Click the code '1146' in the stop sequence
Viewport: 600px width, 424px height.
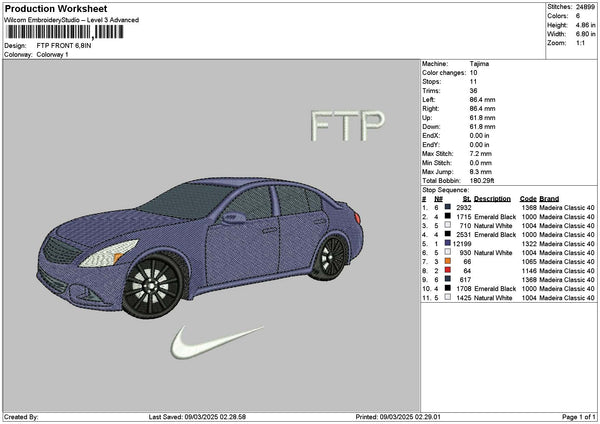coord(529,271)
